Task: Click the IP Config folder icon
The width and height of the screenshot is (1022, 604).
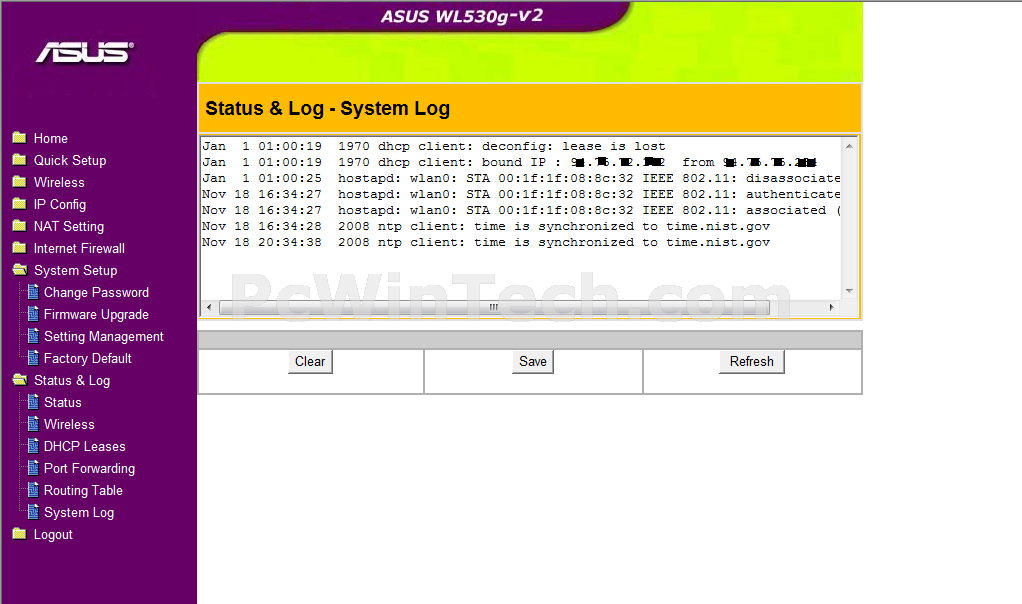Action: 20,204
